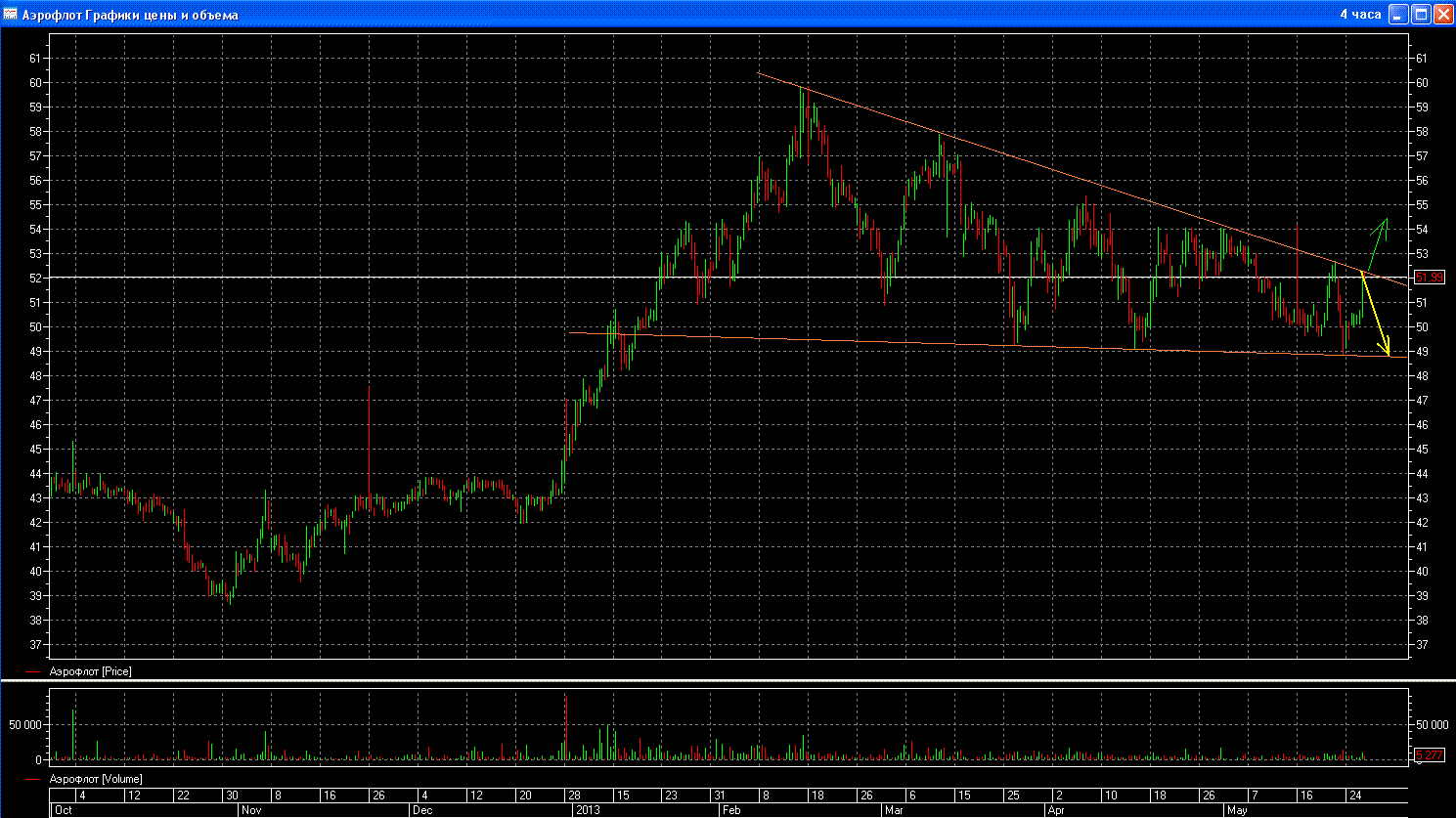Click the red 5 277 volume value tag
The image size is (1456, 818).
[x=1428, y=754]
